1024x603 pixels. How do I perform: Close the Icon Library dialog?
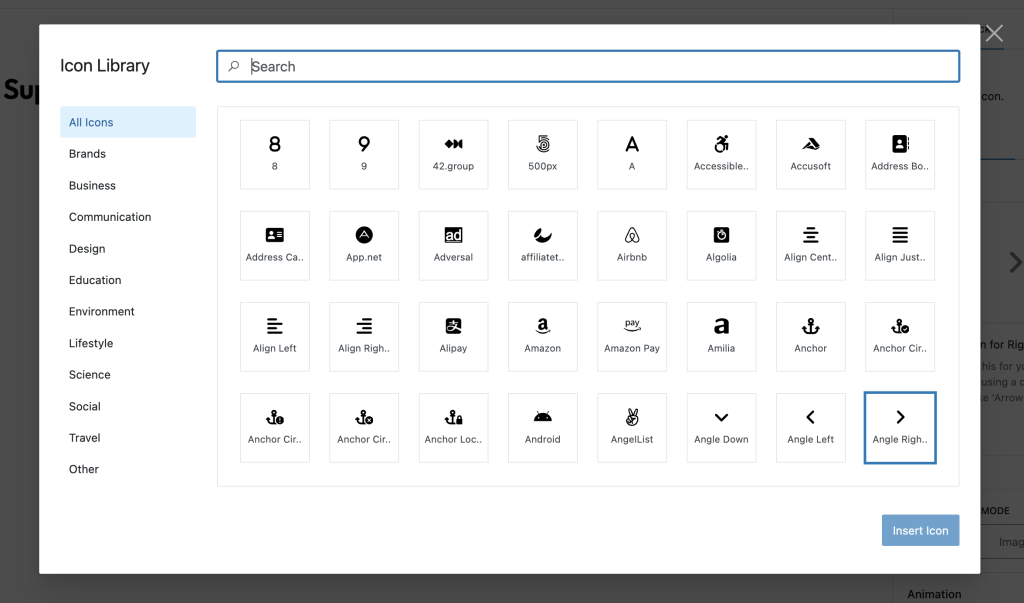994,34
